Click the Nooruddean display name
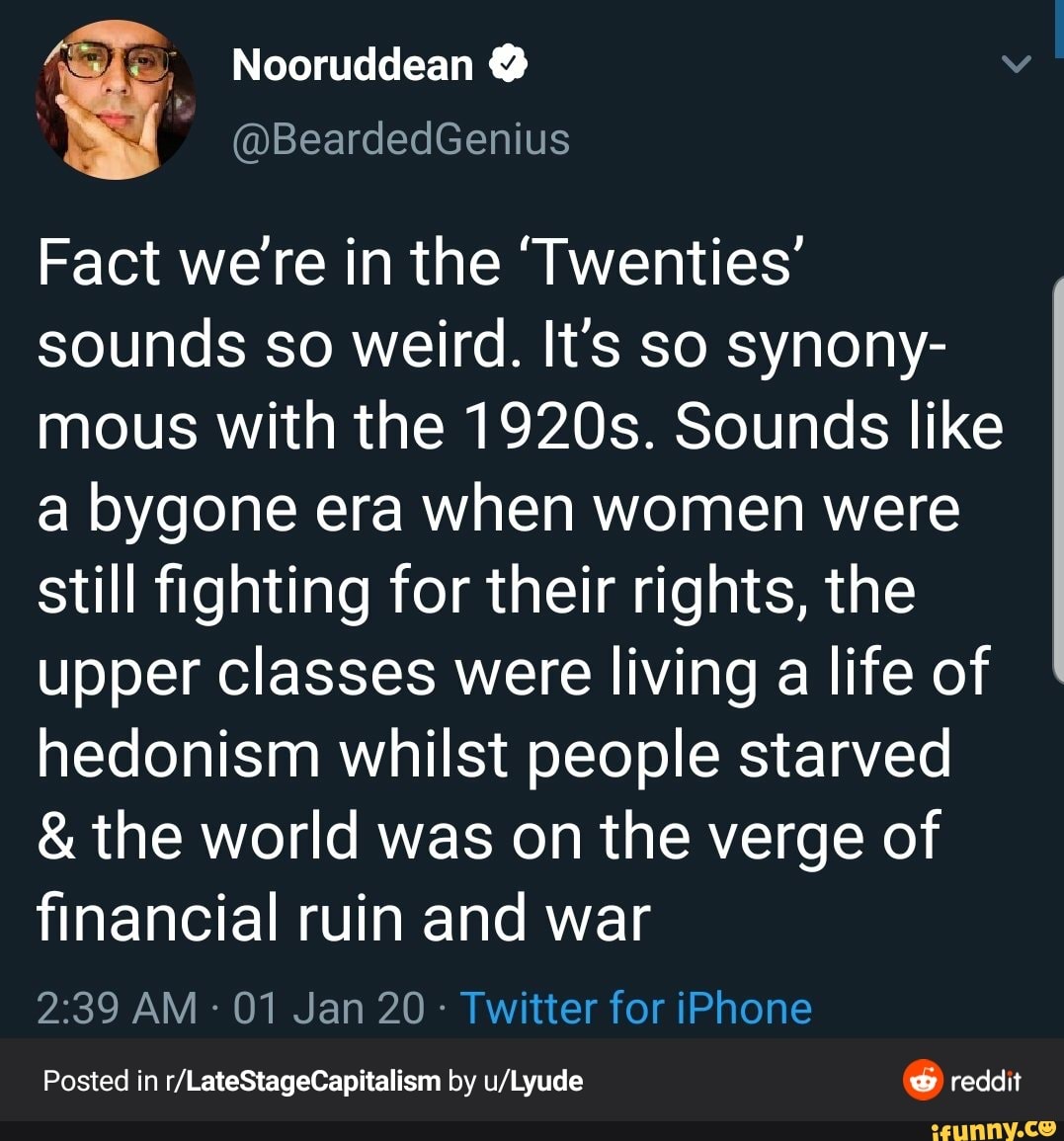 [353, 65]
